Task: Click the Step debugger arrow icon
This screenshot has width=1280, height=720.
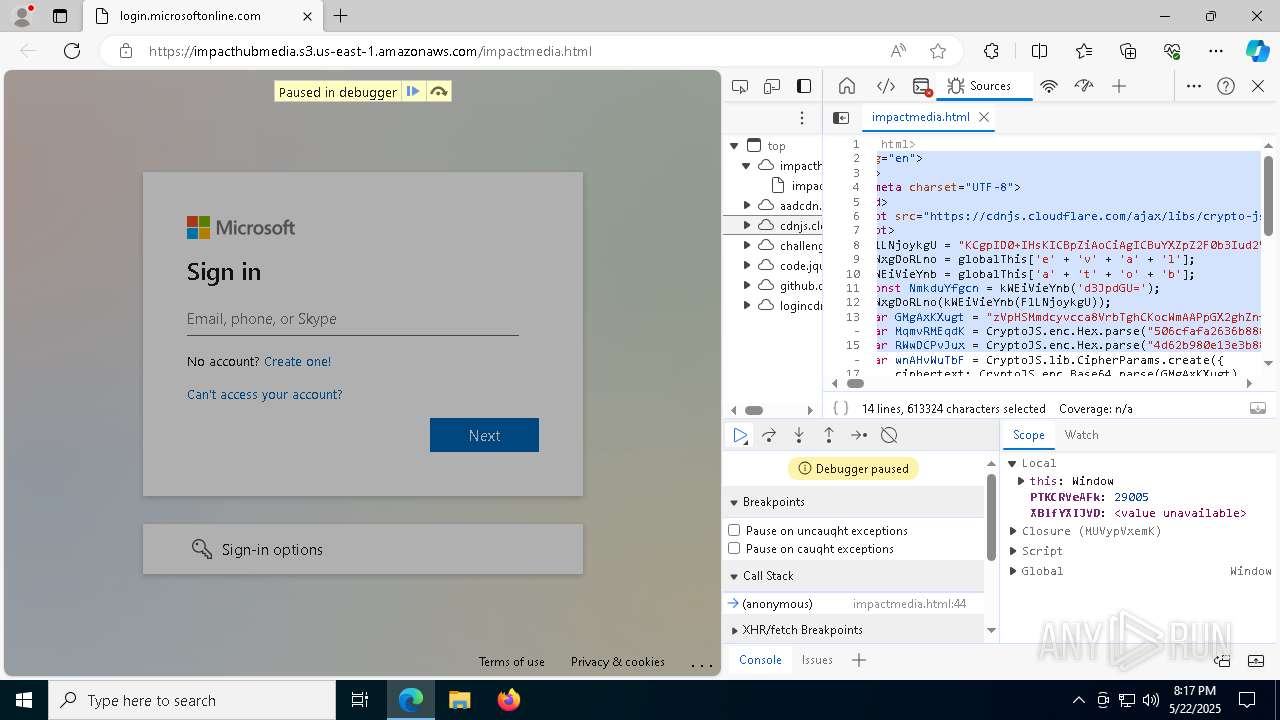Action: coord(859,435)
